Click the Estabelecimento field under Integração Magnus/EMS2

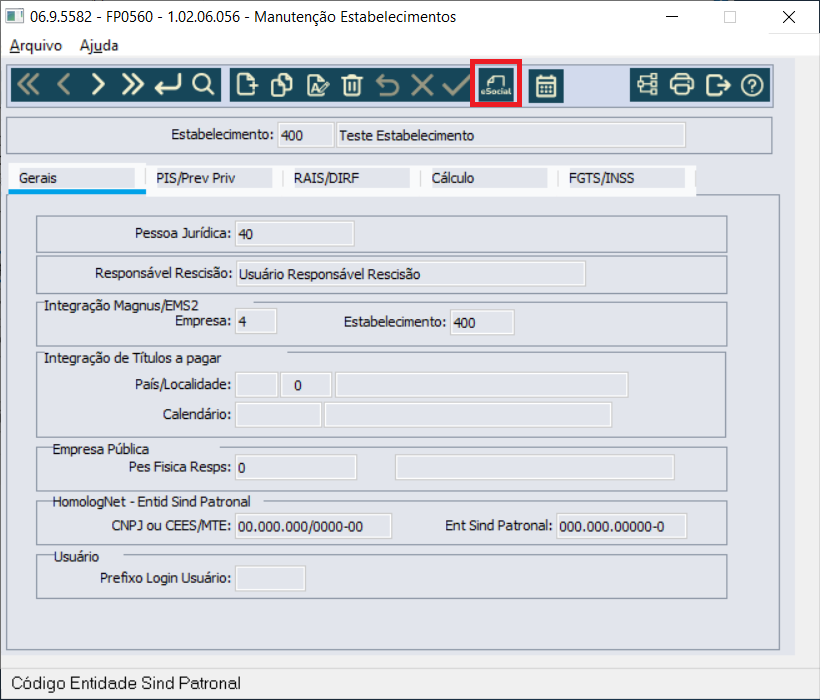482,322
